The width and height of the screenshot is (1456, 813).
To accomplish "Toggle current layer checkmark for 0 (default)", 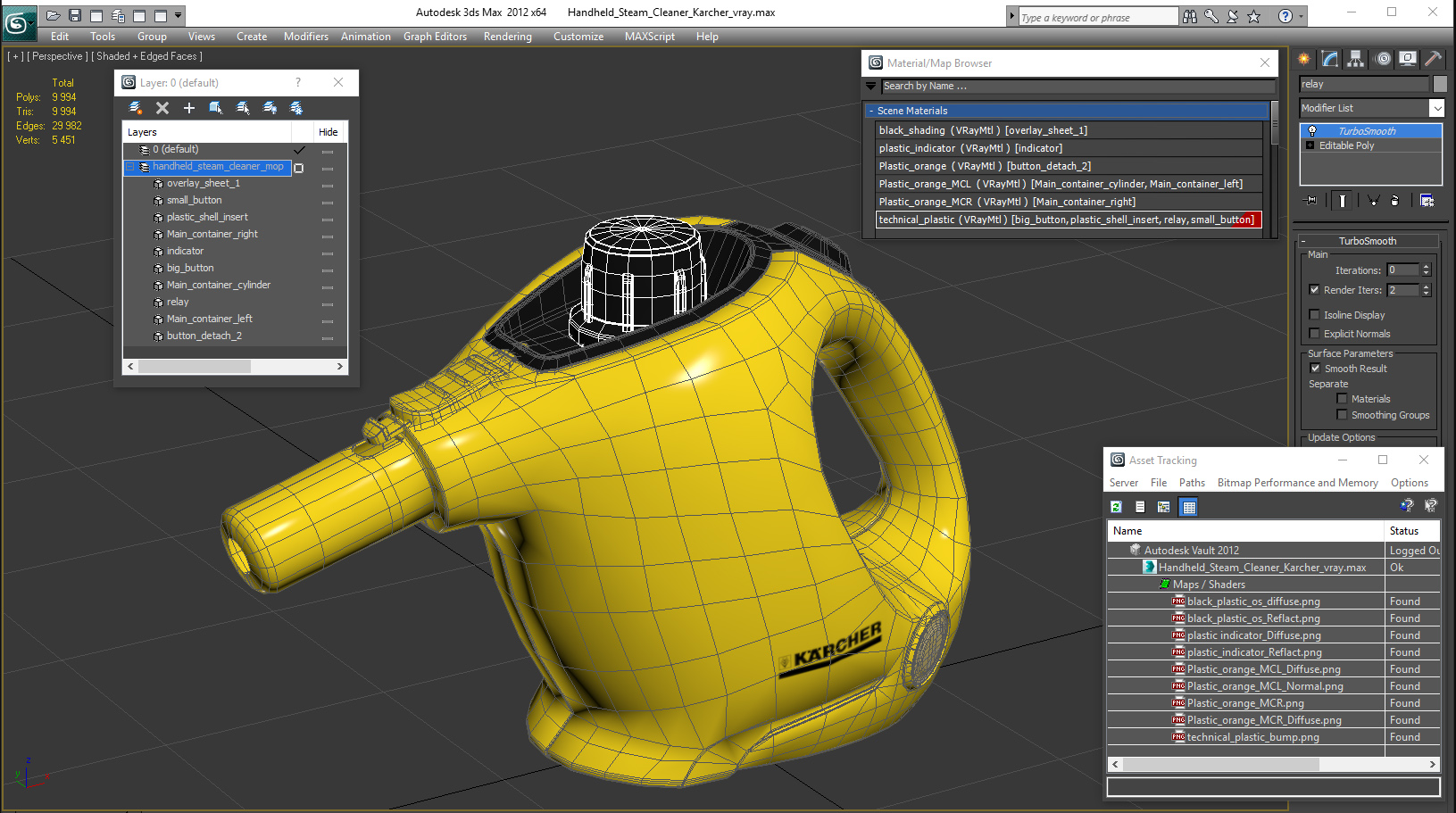I will (299, 150).
